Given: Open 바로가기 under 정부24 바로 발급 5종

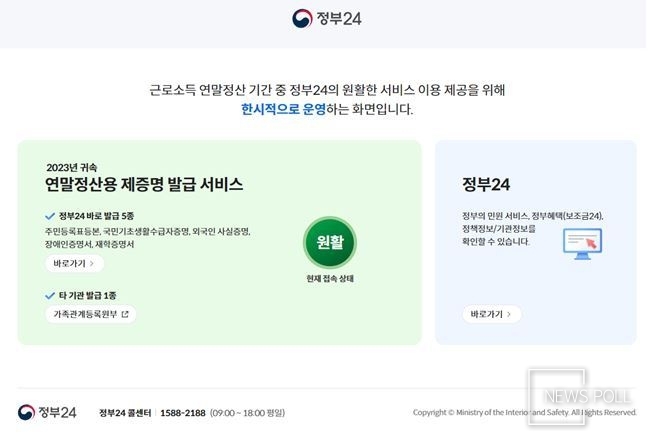Looking at the screenshot, I should 74,264.
